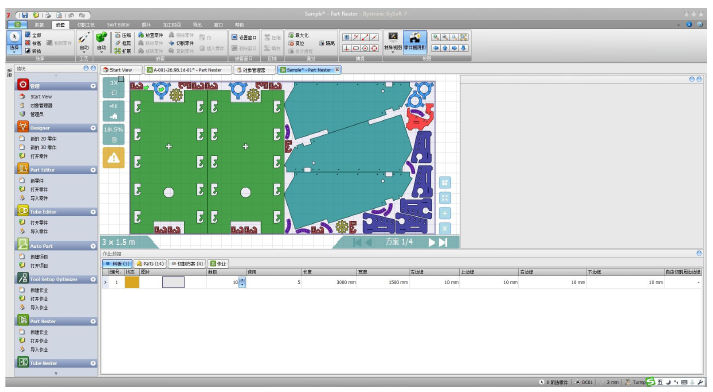
Task: Collapse the Part Editor sidebar section
Action: pos(93,170)
